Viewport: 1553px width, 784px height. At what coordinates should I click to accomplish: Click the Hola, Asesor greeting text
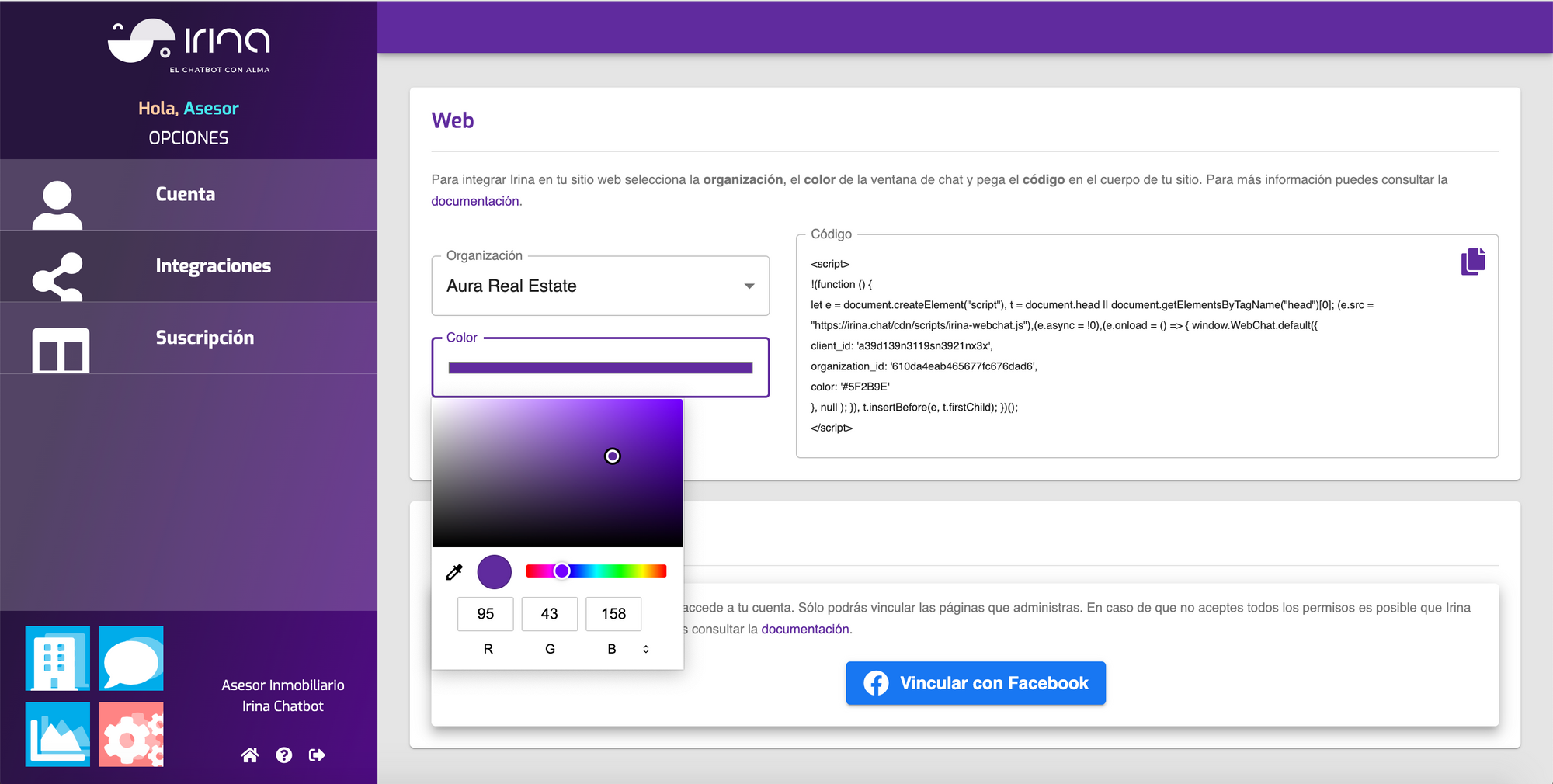[189, 109]
